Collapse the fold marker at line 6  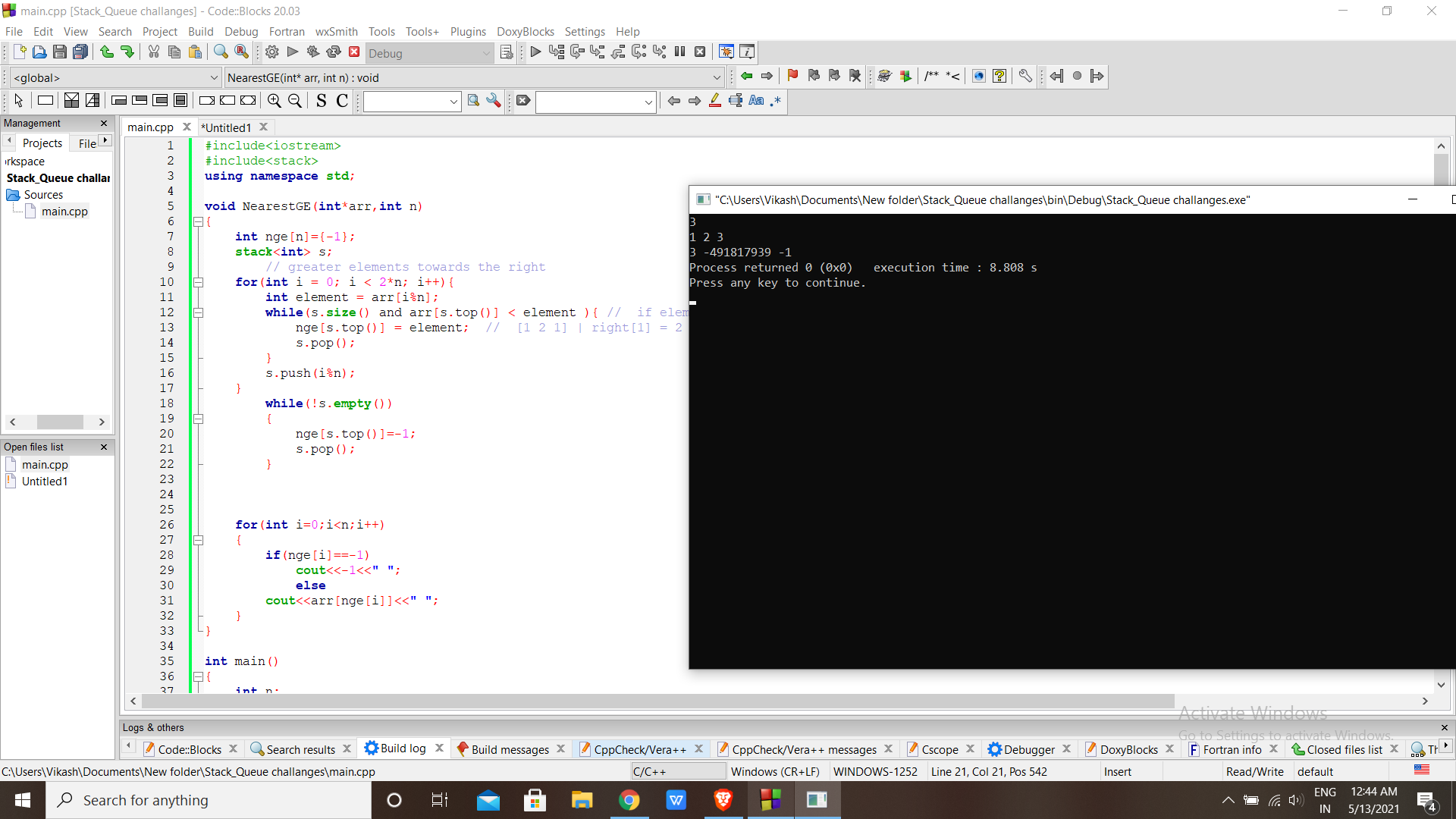coord(199,221)
